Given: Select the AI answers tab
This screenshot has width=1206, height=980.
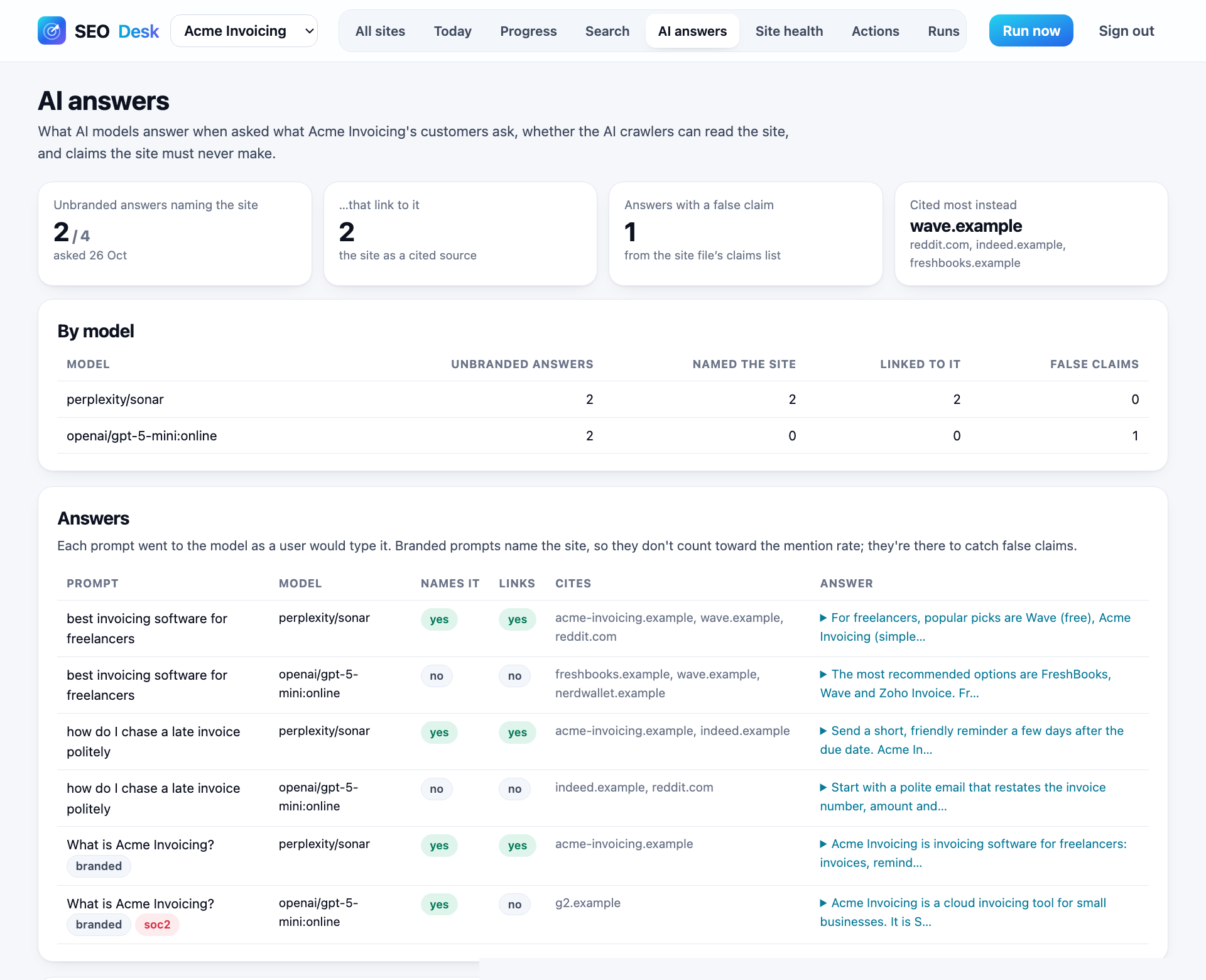Looking at the screenshot, I should 692,31.
